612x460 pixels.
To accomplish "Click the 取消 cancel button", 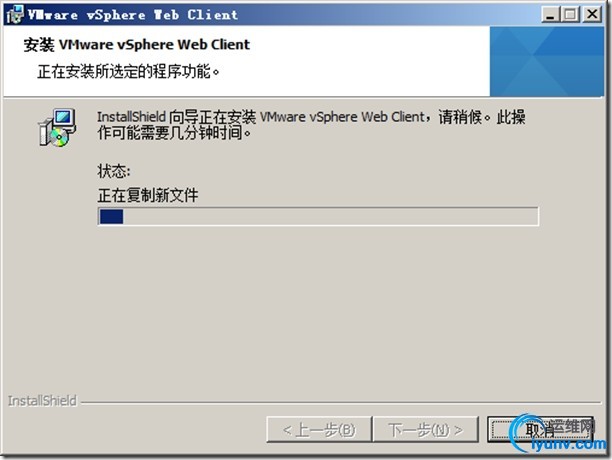I will (x=540, y=430).
